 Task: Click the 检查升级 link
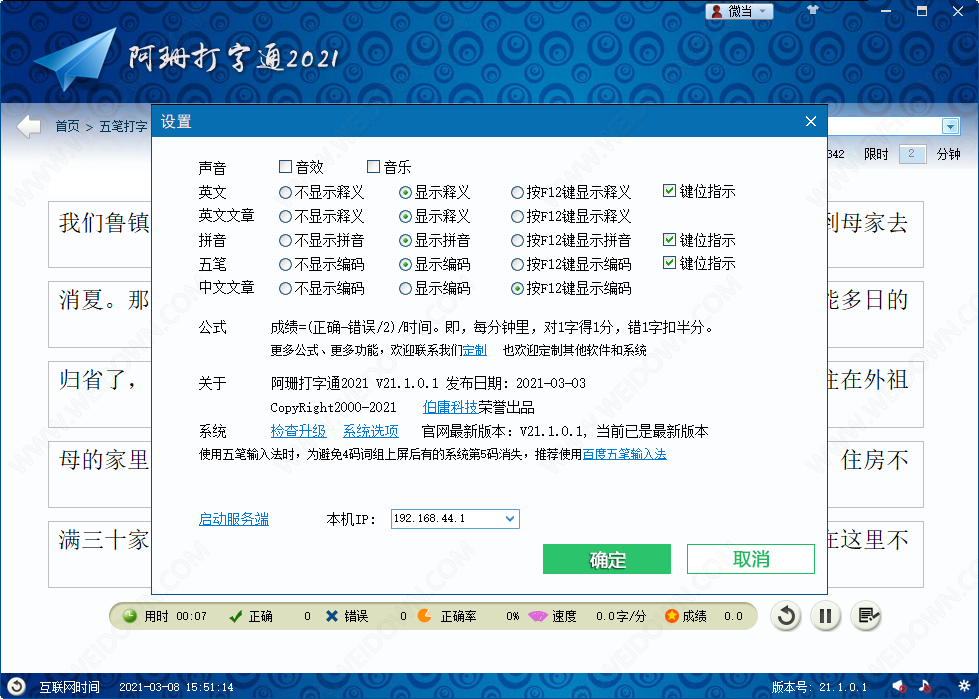(298, 431)
